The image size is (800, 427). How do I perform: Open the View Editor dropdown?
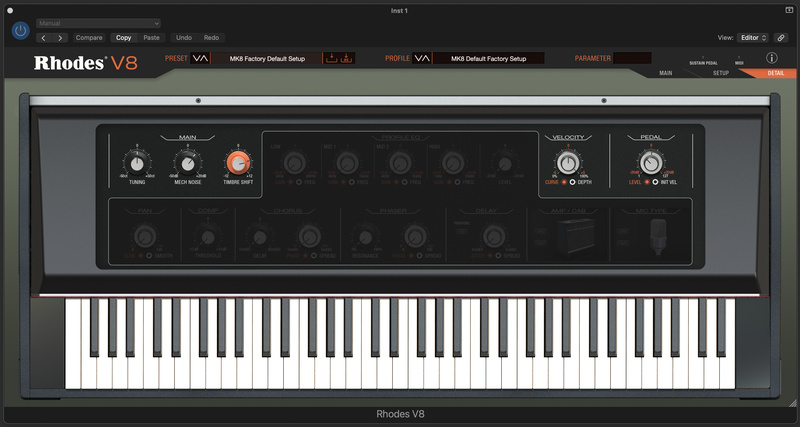click(753, 38)
